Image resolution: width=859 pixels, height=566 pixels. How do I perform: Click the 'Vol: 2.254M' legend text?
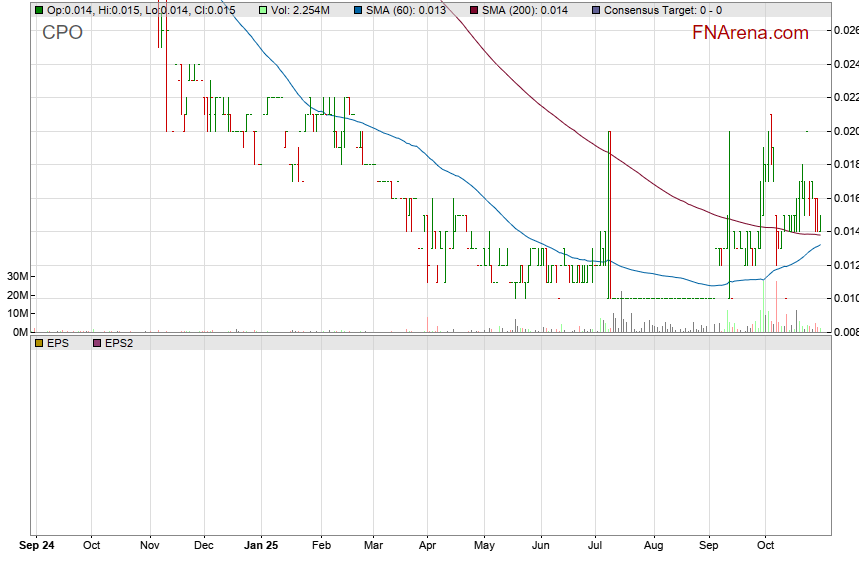pos(305,10)
